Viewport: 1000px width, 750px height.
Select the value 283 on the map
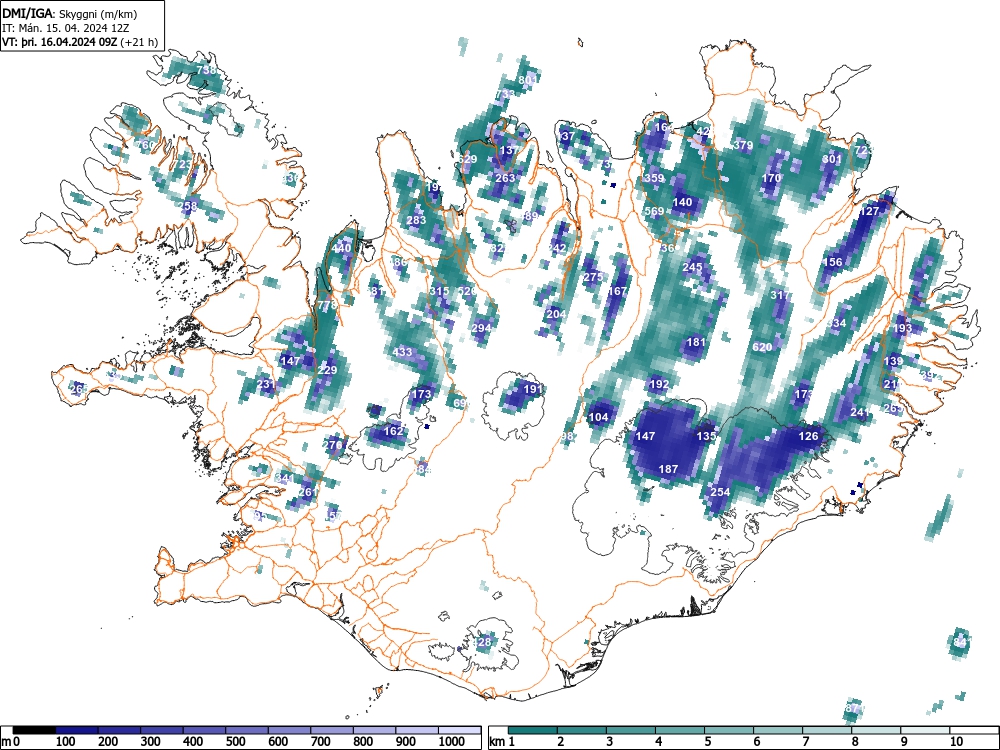pyautogui.click(x=416, y=221)
